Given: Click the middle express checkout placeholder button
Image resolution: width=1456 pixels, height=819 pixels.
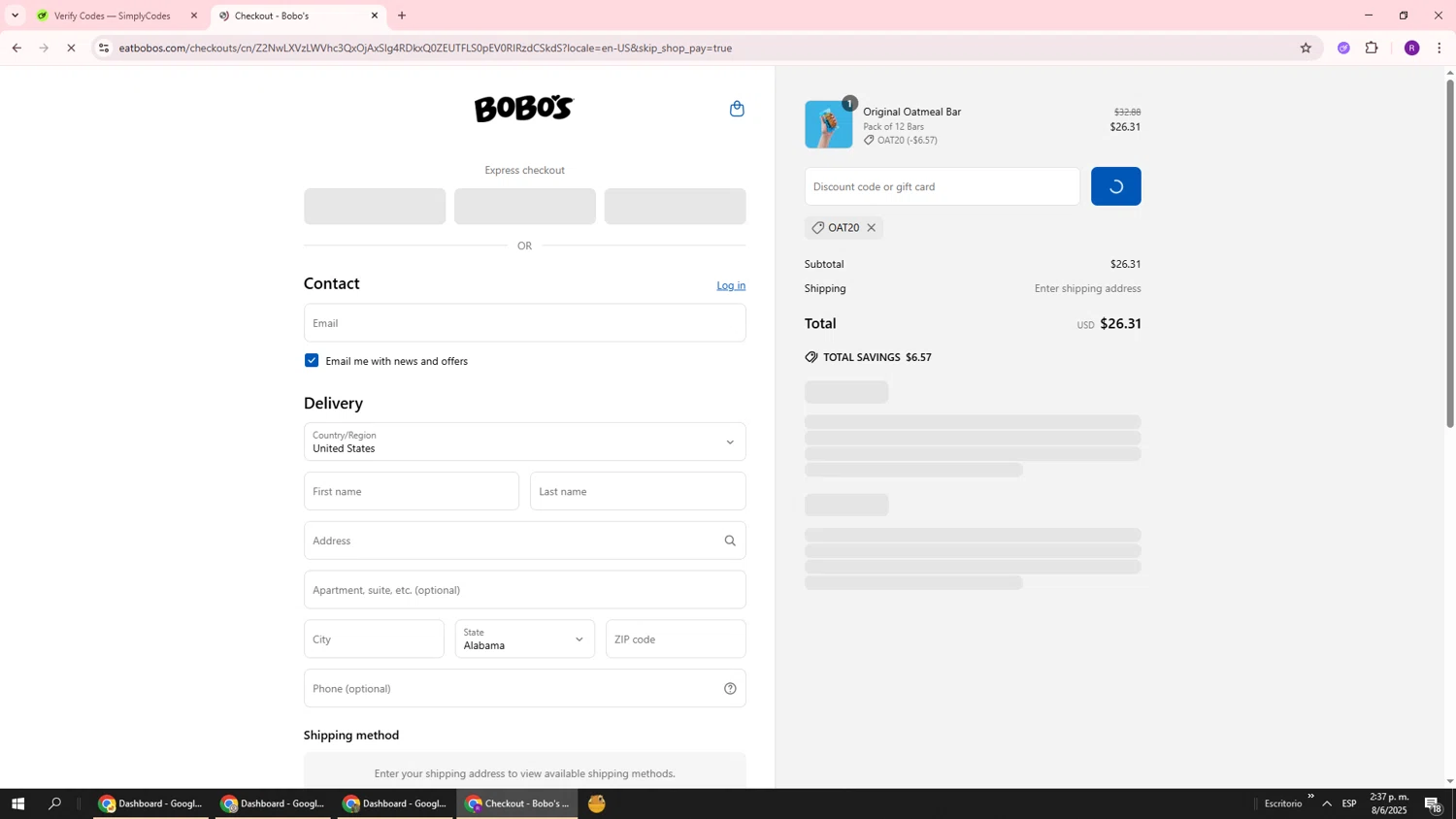Looking at the screenshot, I should [524, 207].
